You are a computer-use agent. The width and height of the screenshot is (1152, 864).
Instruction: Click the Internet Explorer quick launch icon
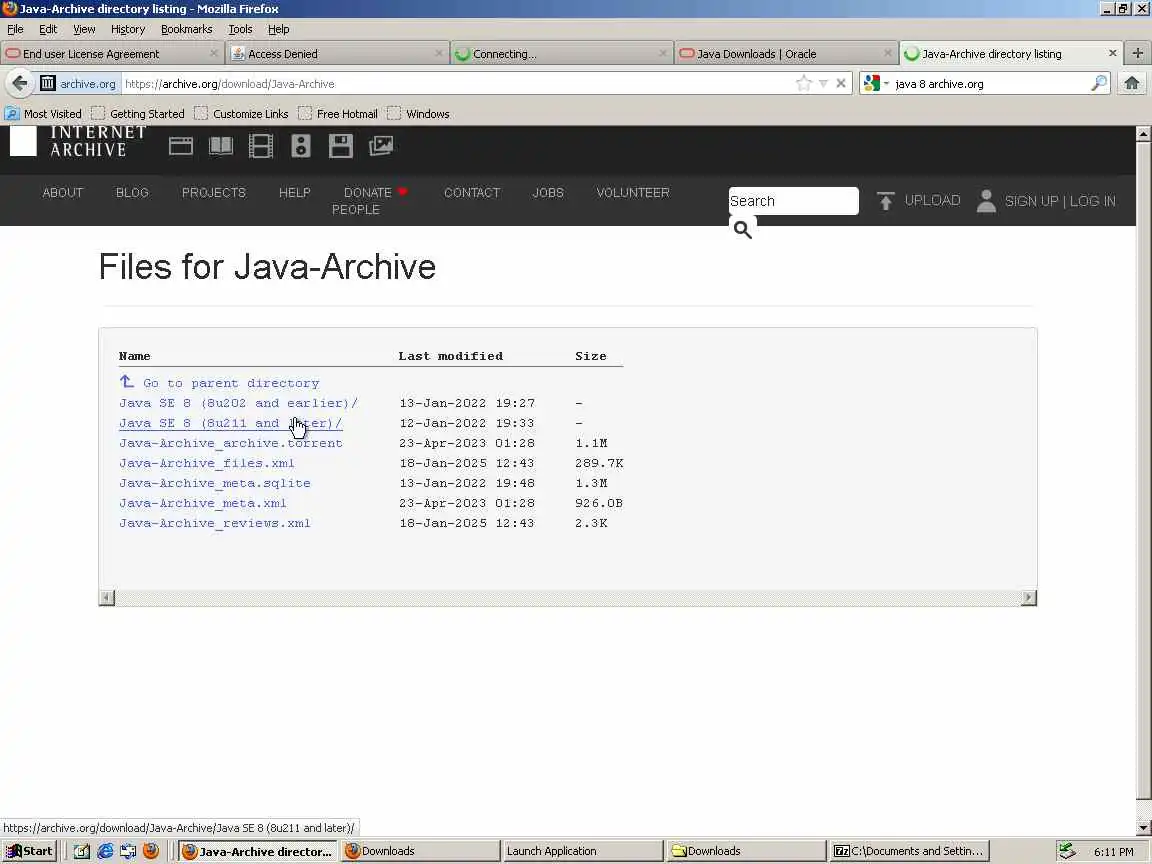click(x=105, y=851)
